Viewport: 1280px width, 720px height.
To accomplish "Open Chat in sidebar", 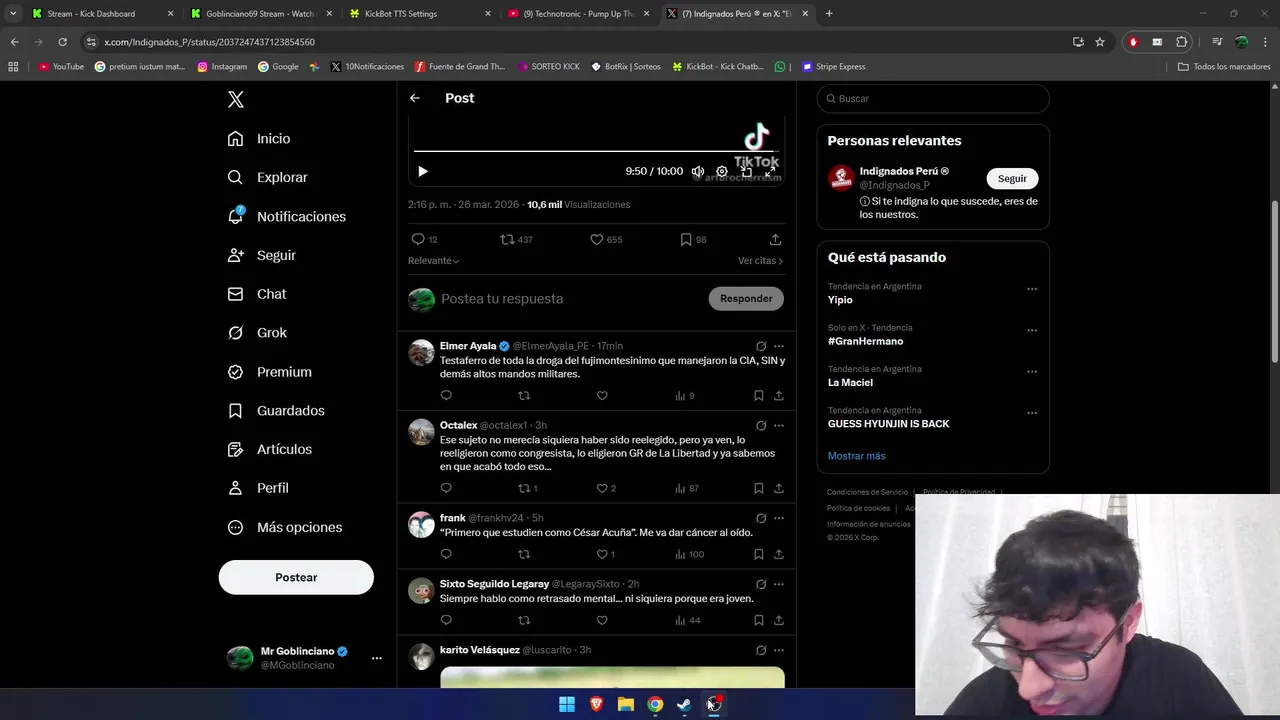I will point(257,294).
